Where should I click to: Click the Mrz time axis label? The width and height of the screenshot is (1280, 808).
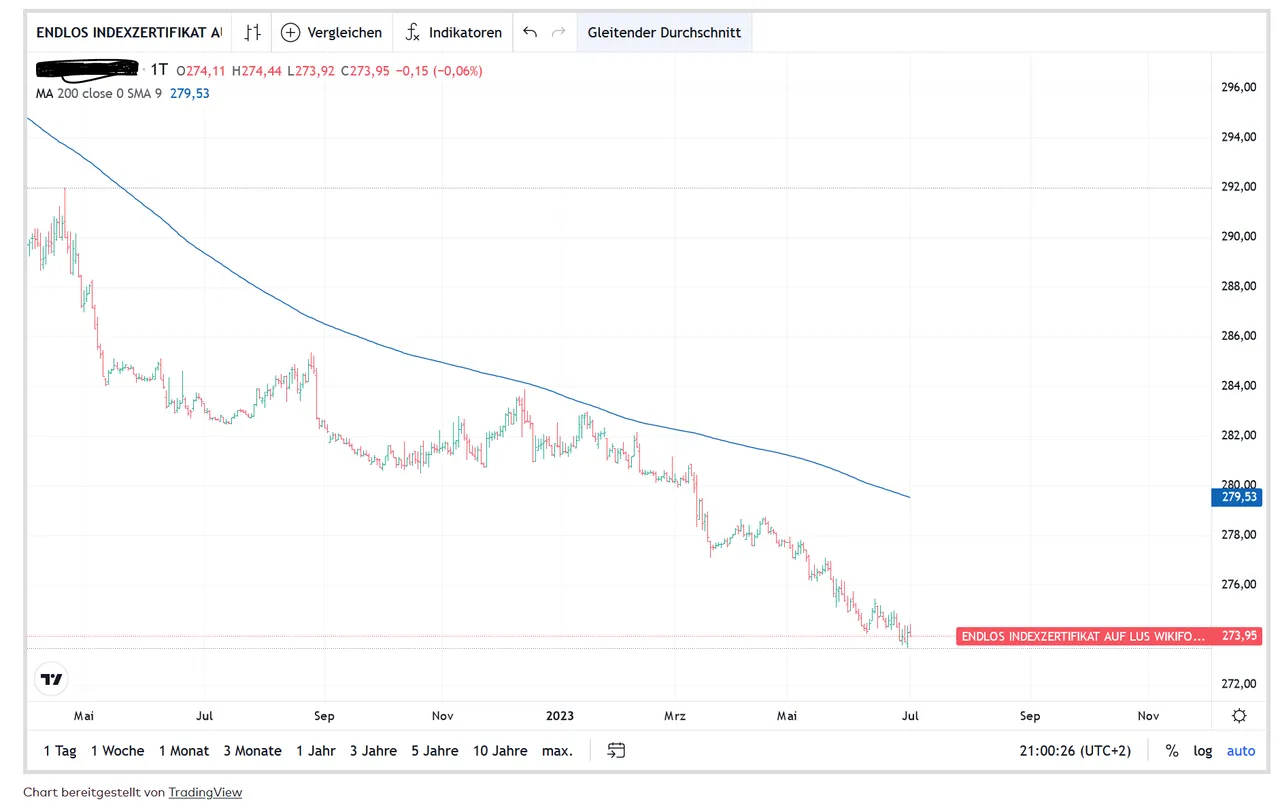(674, 716)
